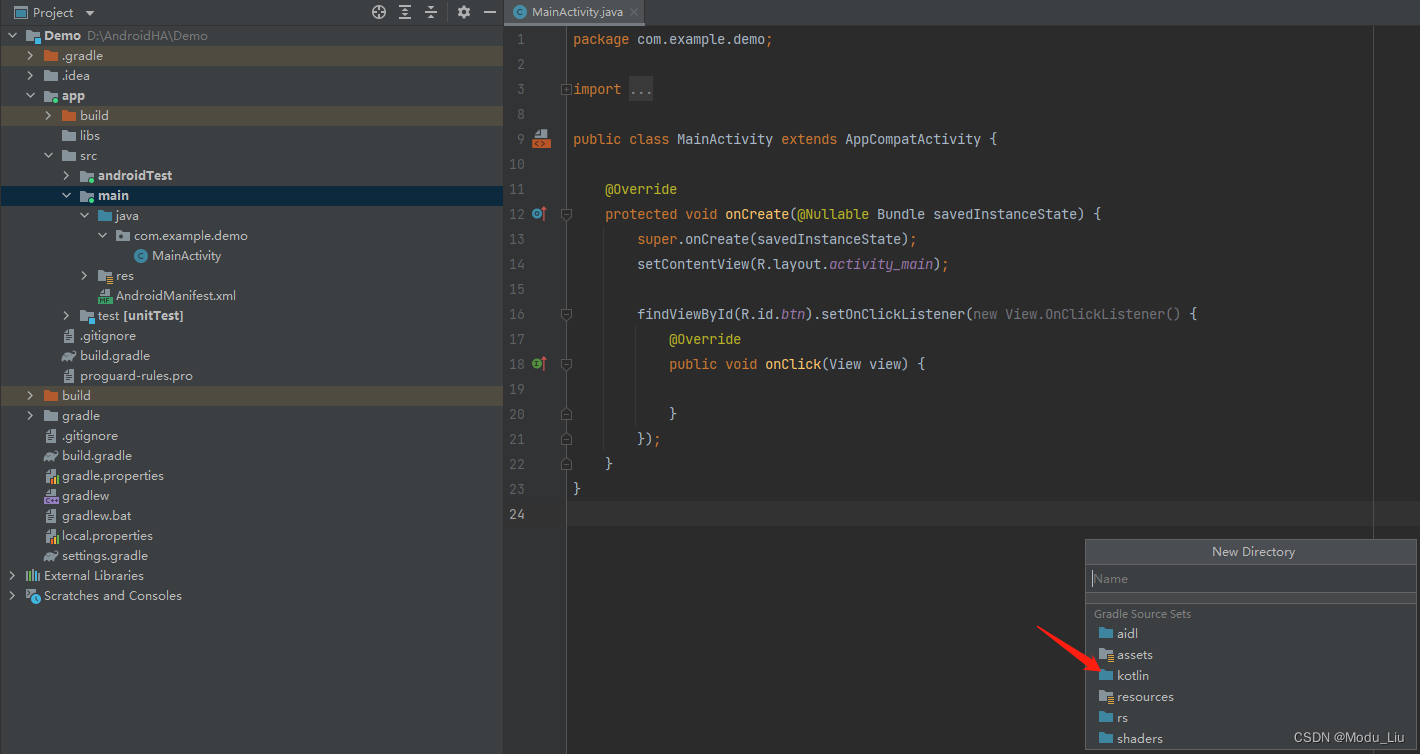Hide the Project panel using the minus icon
Image resolution: width=1420 pixels, height=754 pixels.
click(490, 12)
